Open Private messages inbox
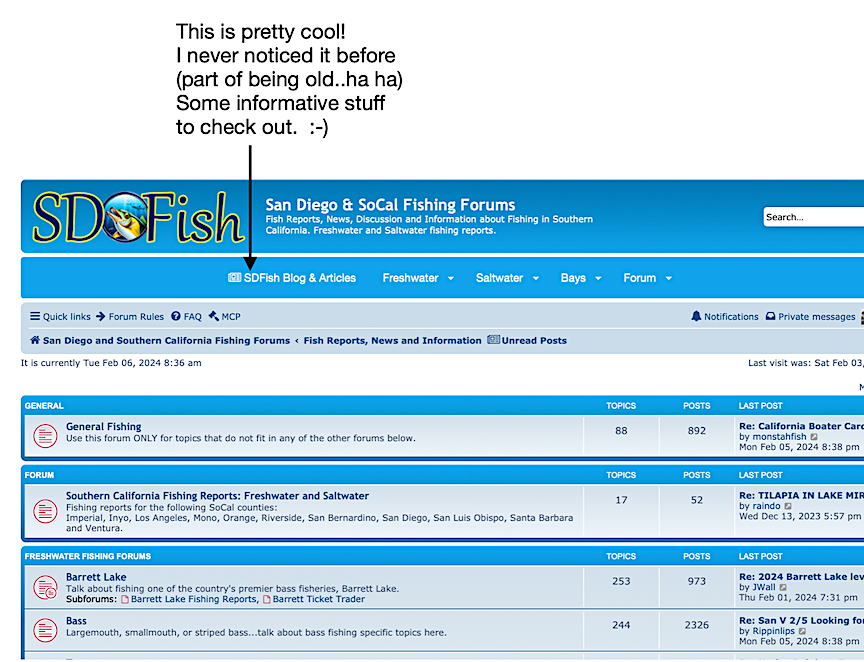Screen dimensions: 864x662 coord(811,317)
